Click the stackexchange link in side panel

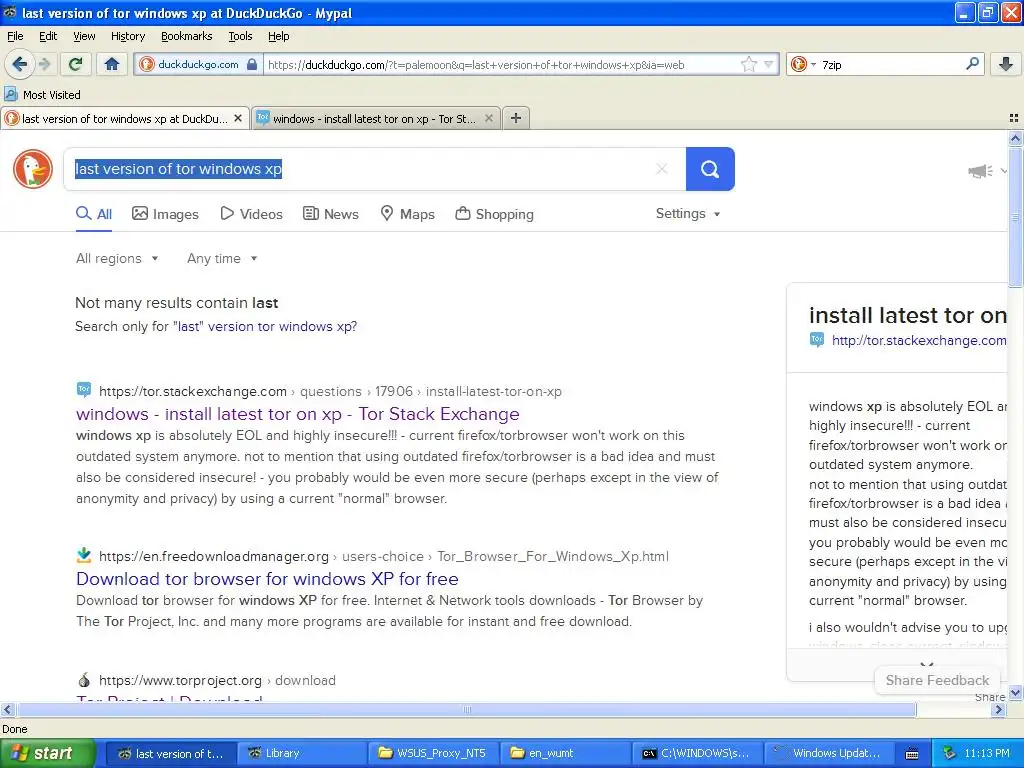919,340
